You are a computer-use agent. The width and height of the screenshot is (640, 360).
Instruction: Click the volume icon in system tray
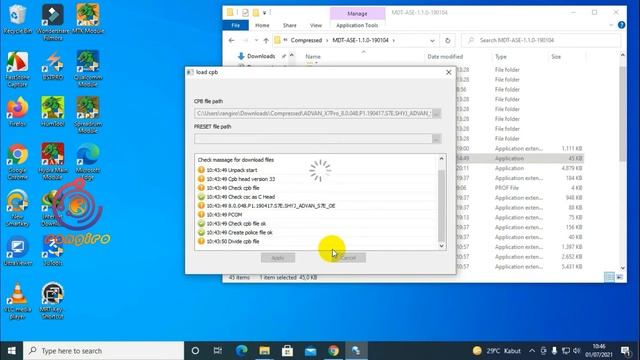pyautogui.click(x=576, y=351)
